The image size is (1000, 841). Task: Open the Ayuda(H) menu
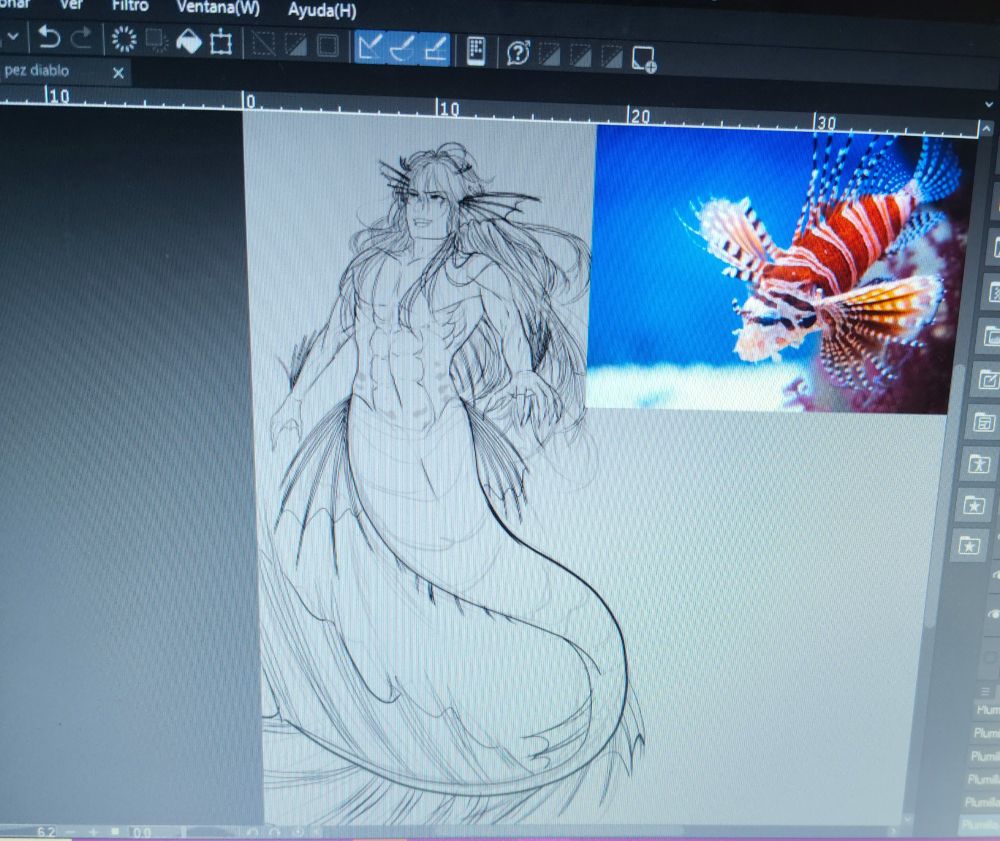[322, 10]
